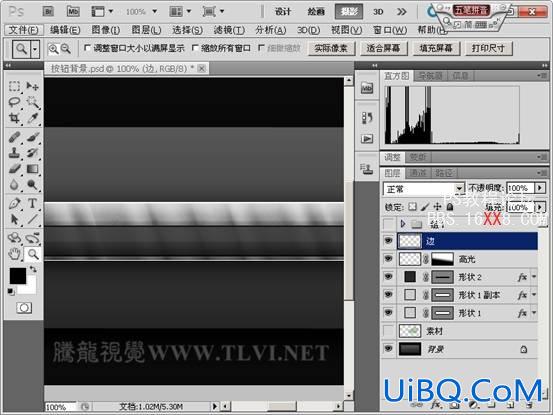
Task: Open the 填充 fill slider arrow
Action: pos(540,207)
